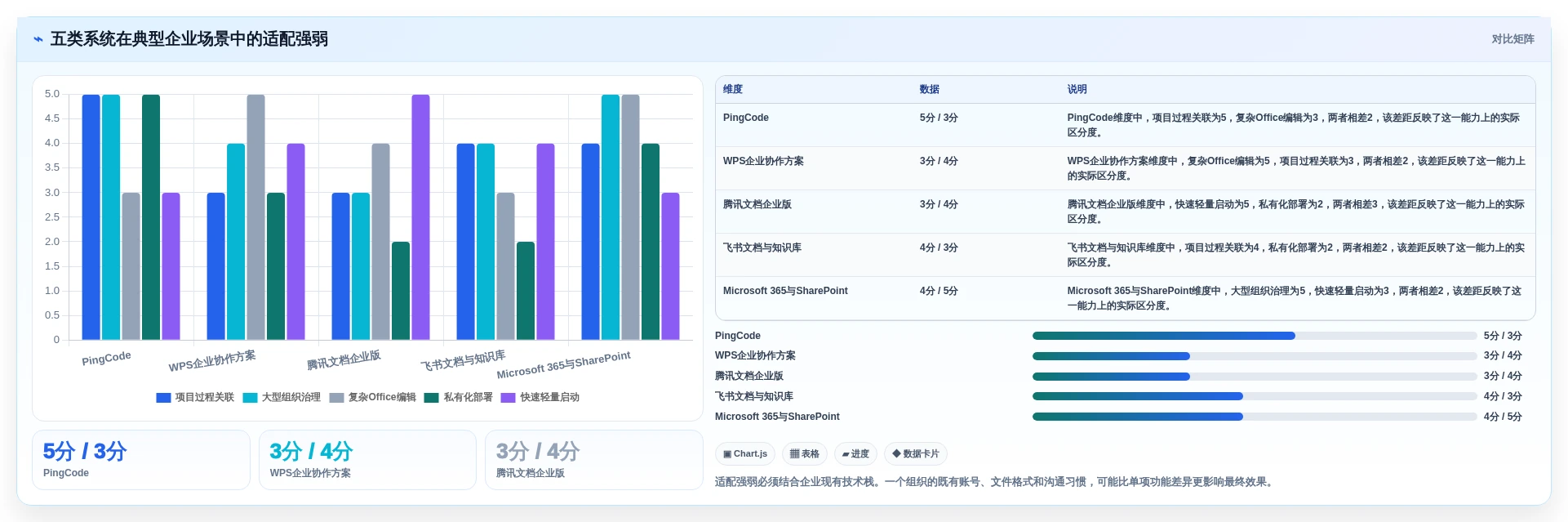The height and width of the screenshot is (522, 1568).
Task: Toggle the 快速轻量启动 legend entry
Action: click(x=540, y=398)
